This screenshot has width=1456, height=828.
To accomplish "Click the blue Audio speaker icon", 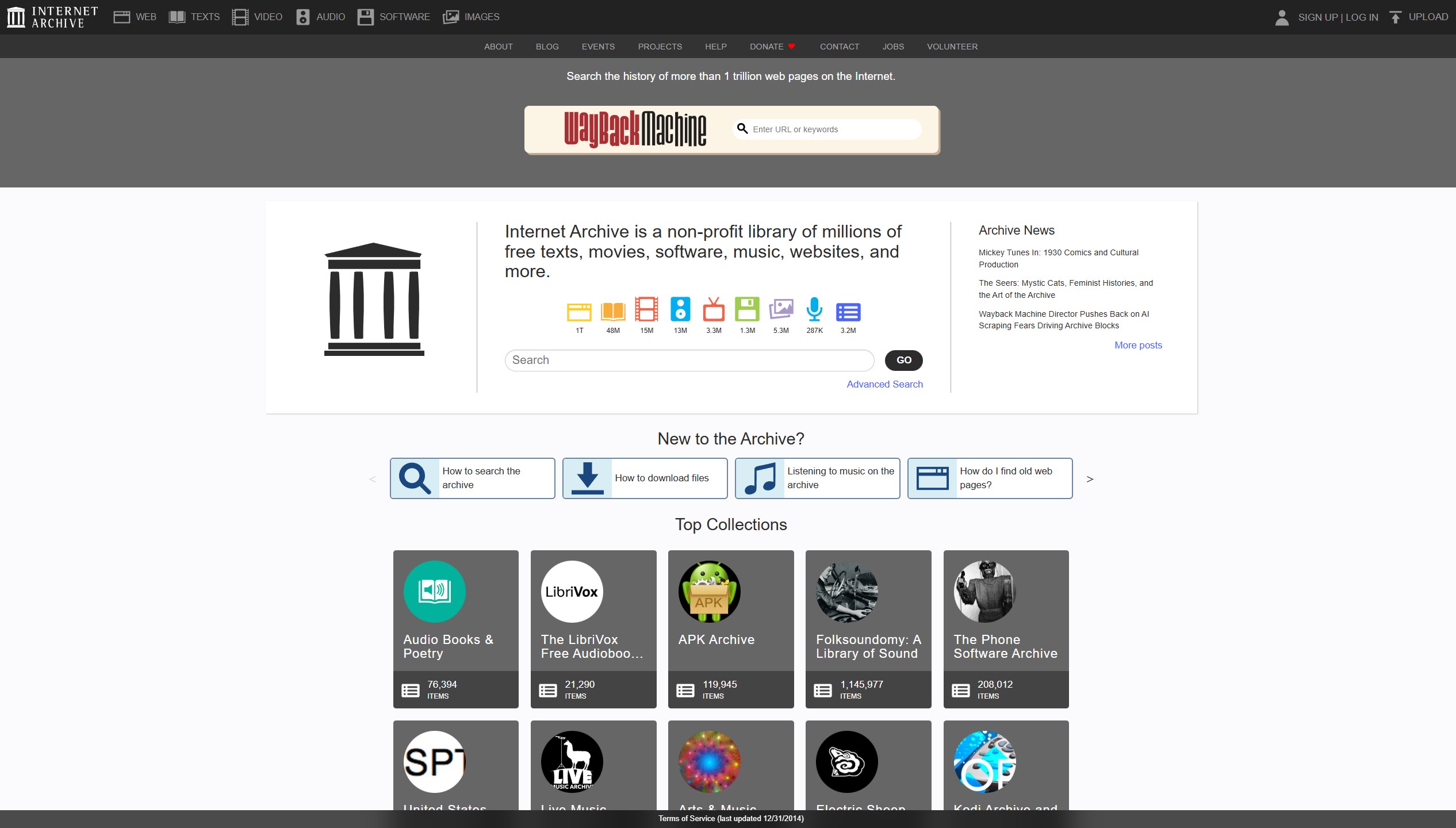I will pyautogui.click(x=680, y=310).
